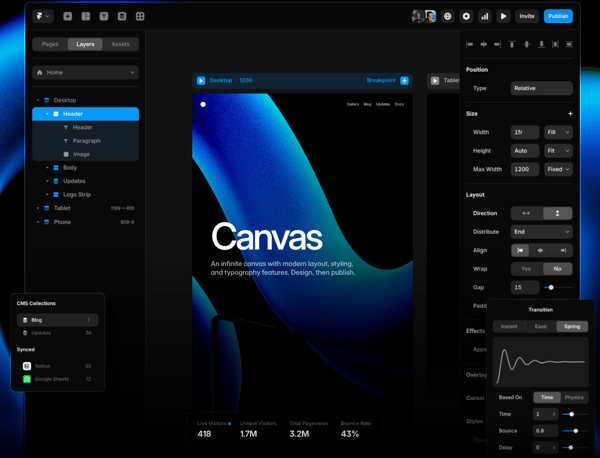Click the grid actions toolbar icon
Image resolution: width=600 pixels, height=458 pixels.
pos(140,16)
